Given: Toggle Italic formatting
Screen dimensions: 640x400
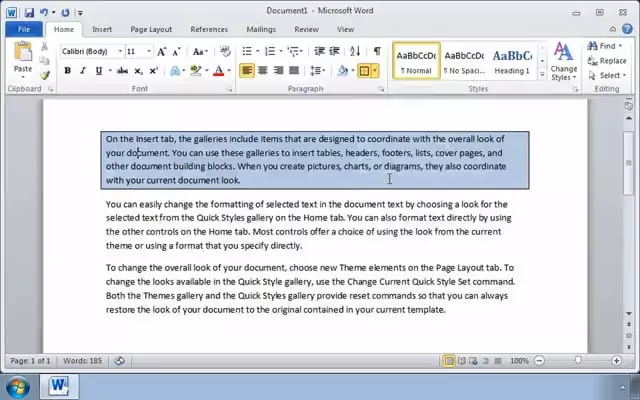Looking at the screenshot, I should coord(83,71).
